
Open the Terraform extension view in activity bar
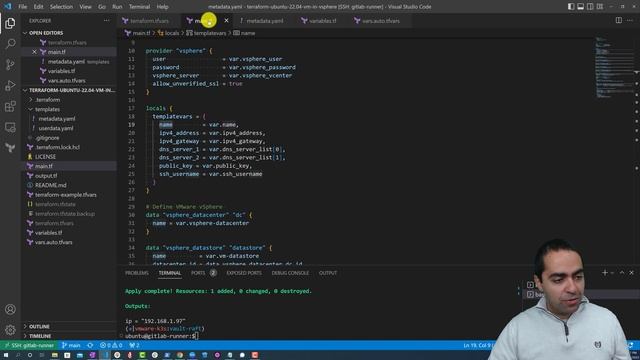point(10,148)
